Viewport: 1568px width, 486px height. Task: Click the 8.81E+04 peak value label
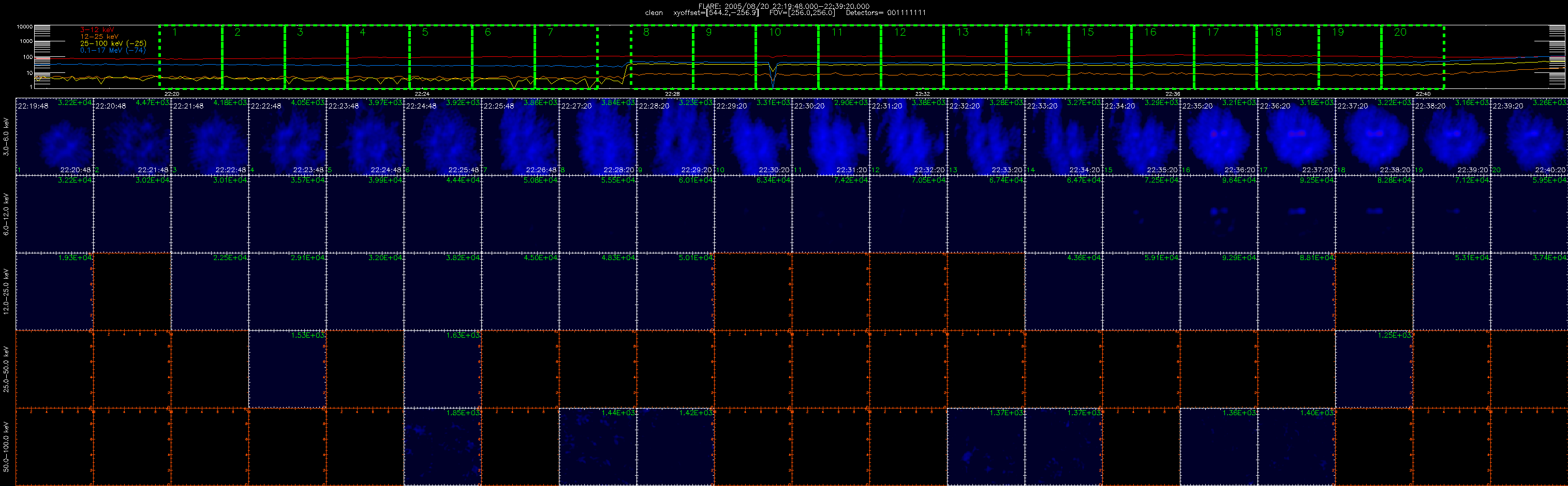[x=1317, y=258]
